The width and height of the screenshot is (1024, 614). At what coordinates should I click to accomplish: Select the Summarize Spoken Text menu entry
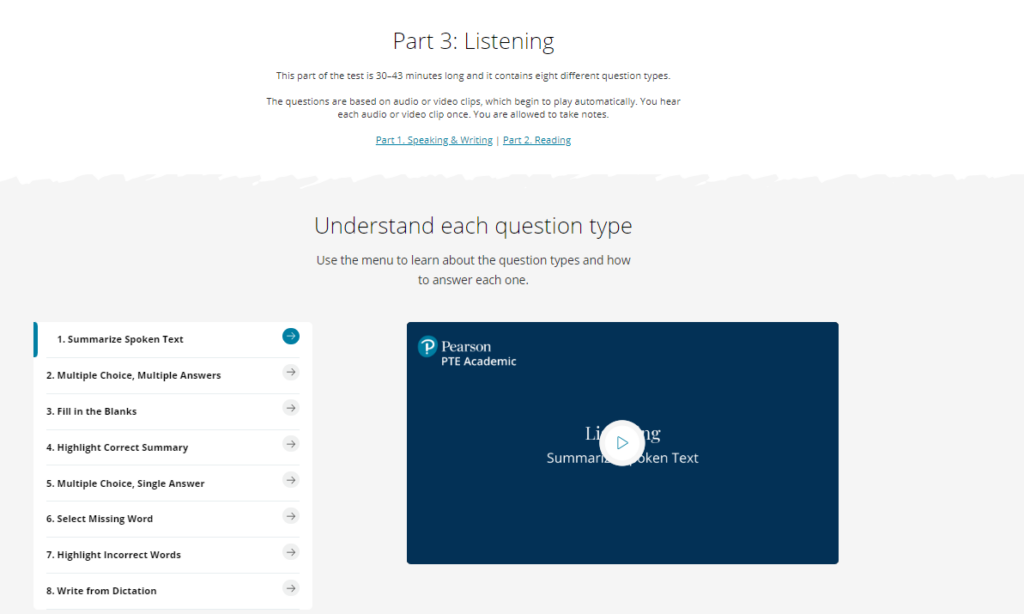point(120,339)
